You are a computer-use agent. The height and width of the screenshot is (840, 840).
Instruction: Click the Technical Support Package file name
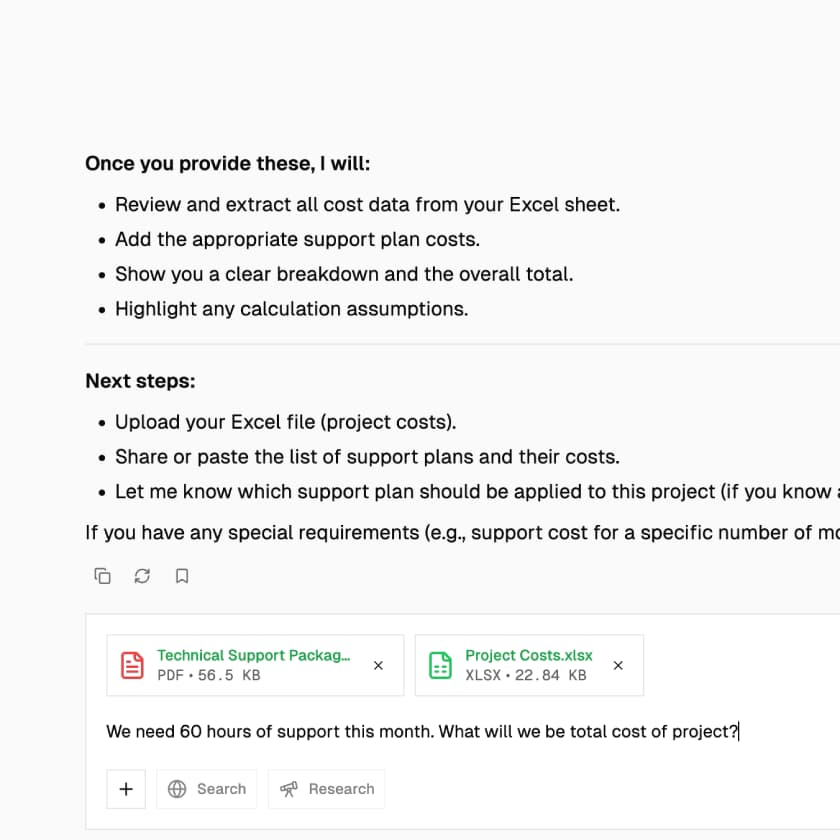point(254,655)
